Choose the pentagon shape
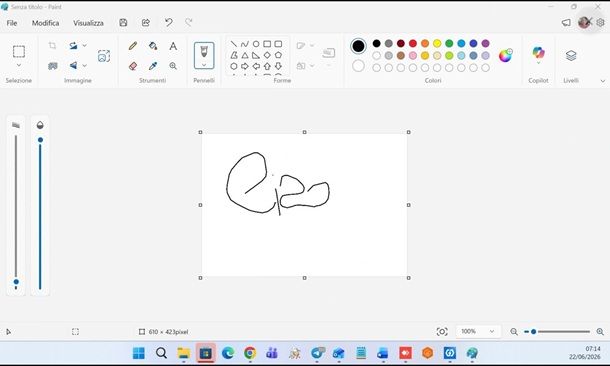Image resolution: width=610 pixels, height=366 pixels. pyautogui.click(x=278, y=55)
